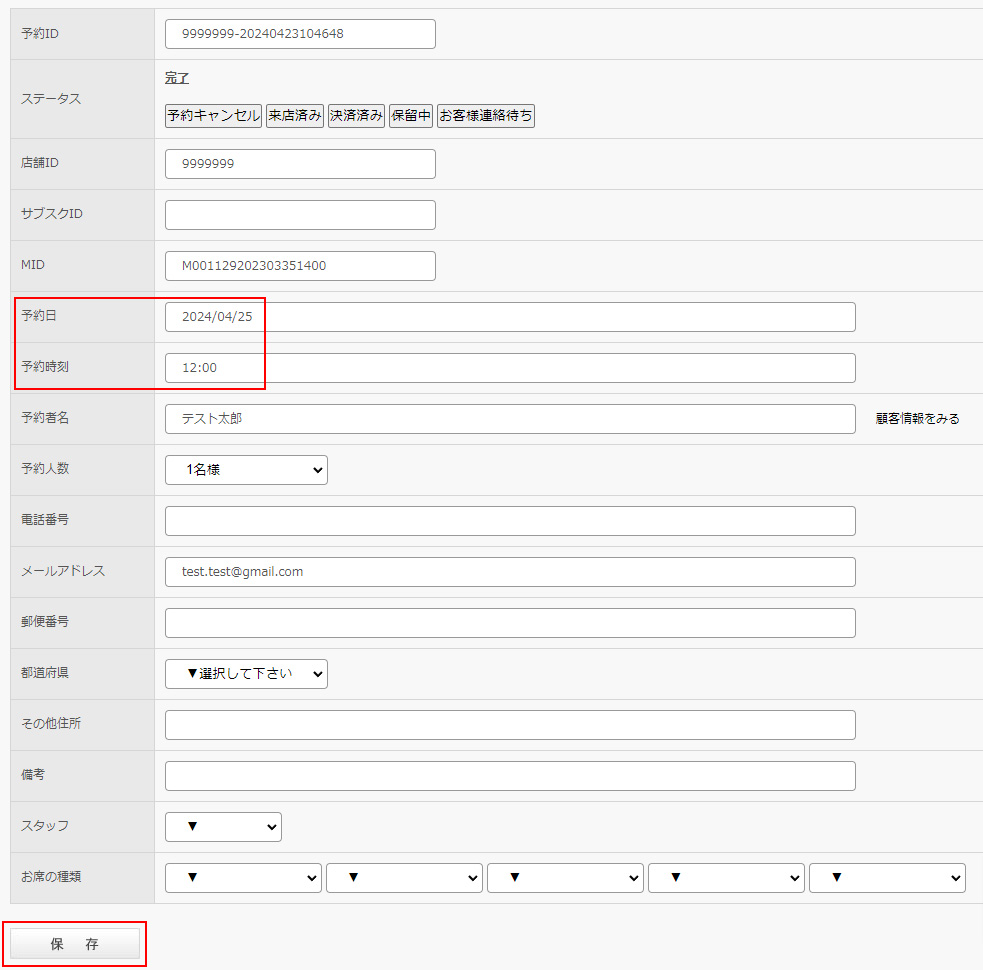Open the スタッフ dropdown
Viewport: 983px width, 970px height.
pos(223,827)
